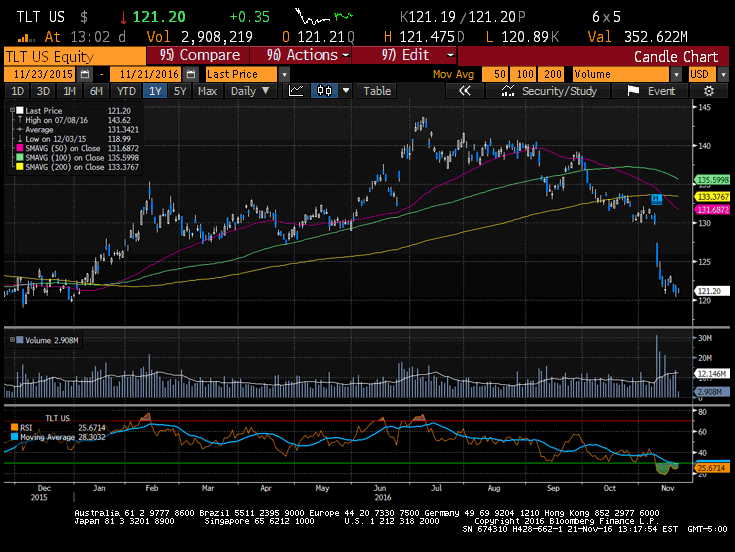Click the green SMAVG (100) swatch
Image resolution: width=735 pixels, height=552 pixels.
click(20, 157)
